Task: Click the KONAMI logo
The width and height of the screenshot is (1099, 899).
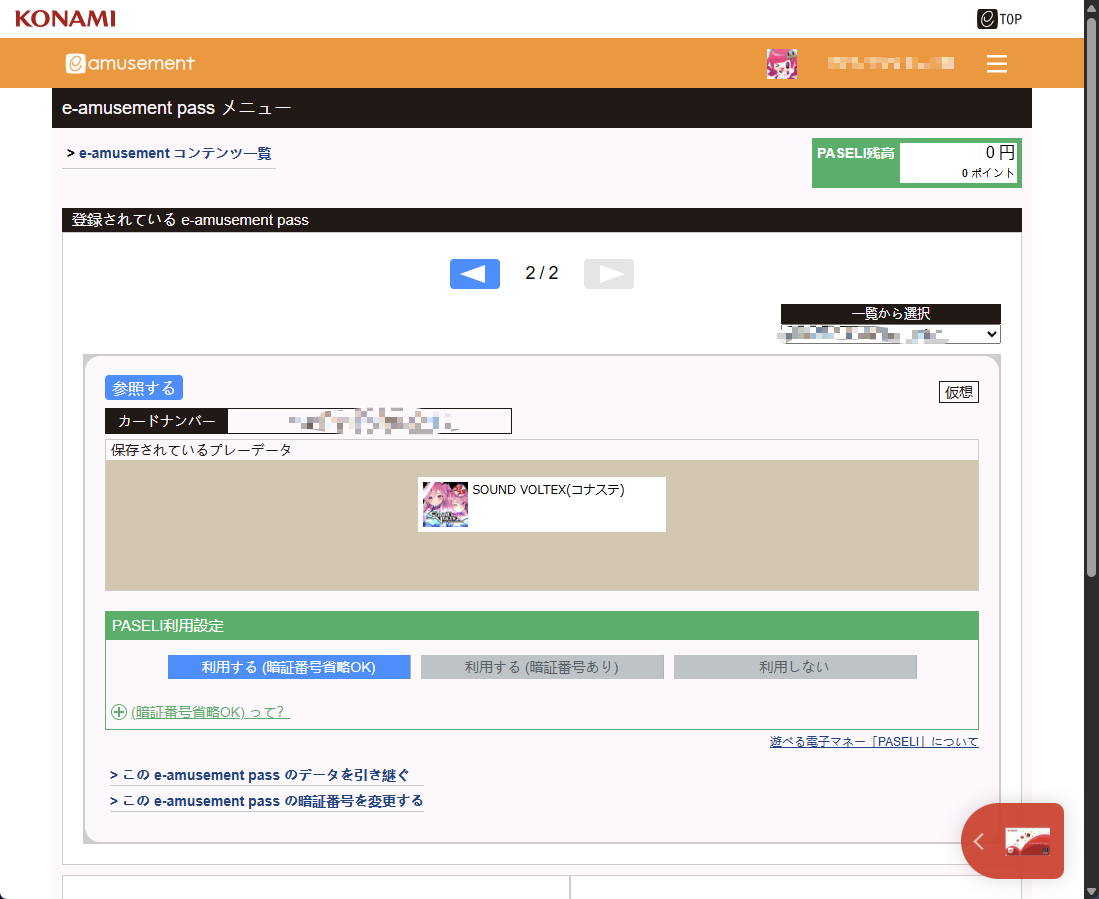Action: (x=66, y=18)
